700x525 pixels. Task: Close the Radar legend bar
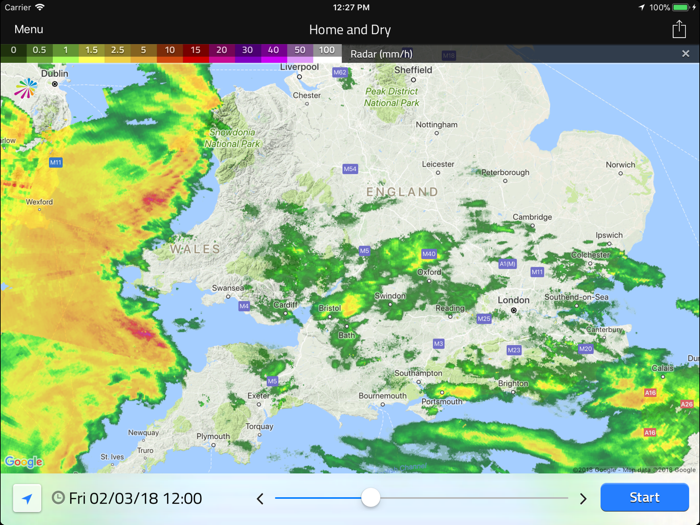tap(686, 54)
